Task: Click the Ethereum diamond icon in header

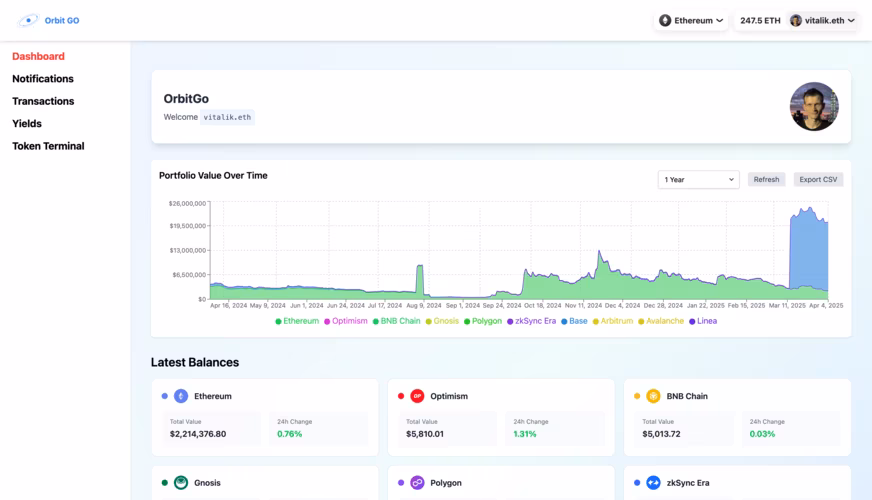Action: (665, 21)
